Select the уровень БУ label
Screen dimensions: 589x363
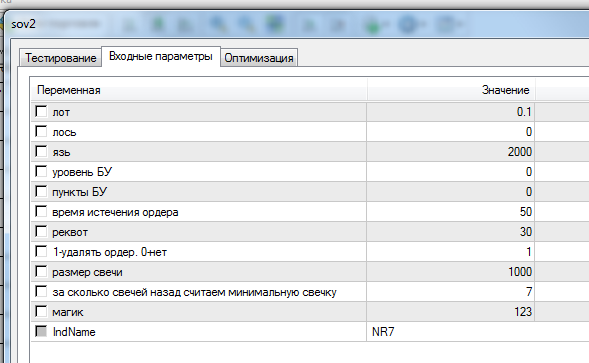(x=82, y=172)
